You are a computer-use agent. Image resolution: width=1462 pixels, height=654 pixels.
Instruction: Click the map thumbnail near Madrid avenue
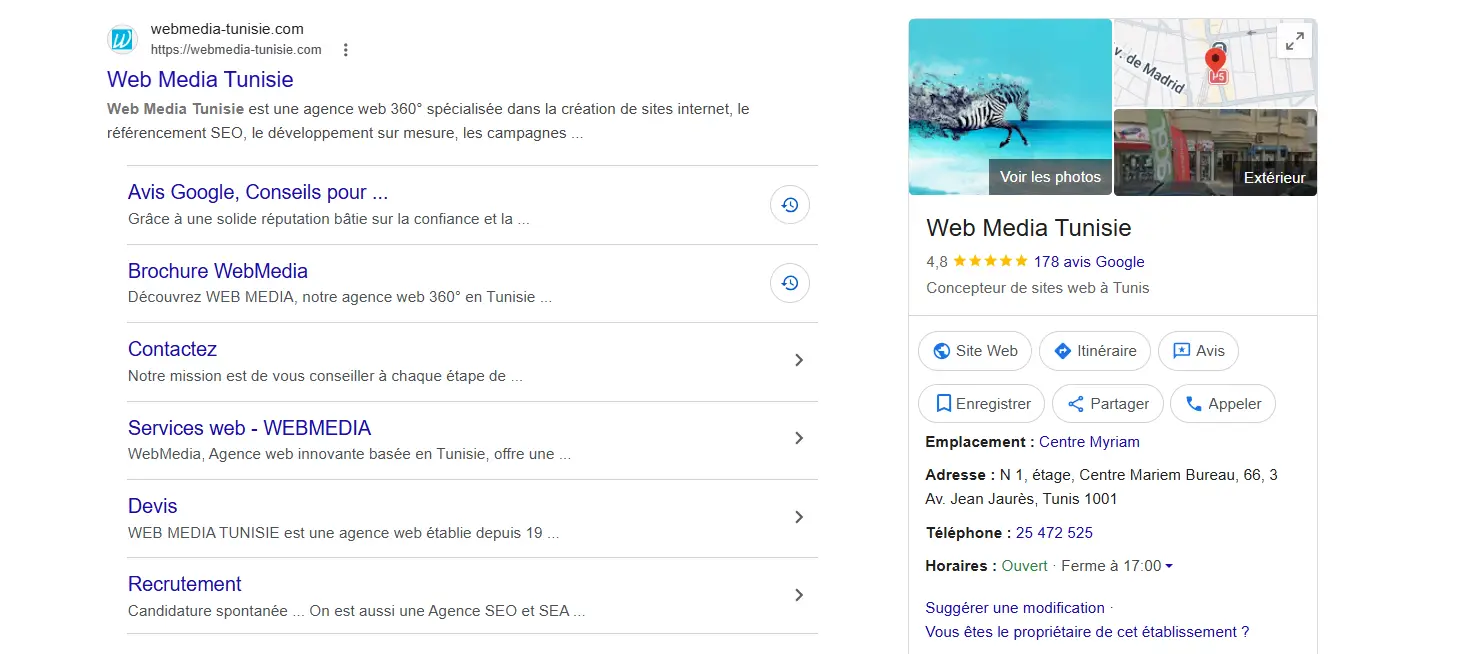click(1215, 63)
